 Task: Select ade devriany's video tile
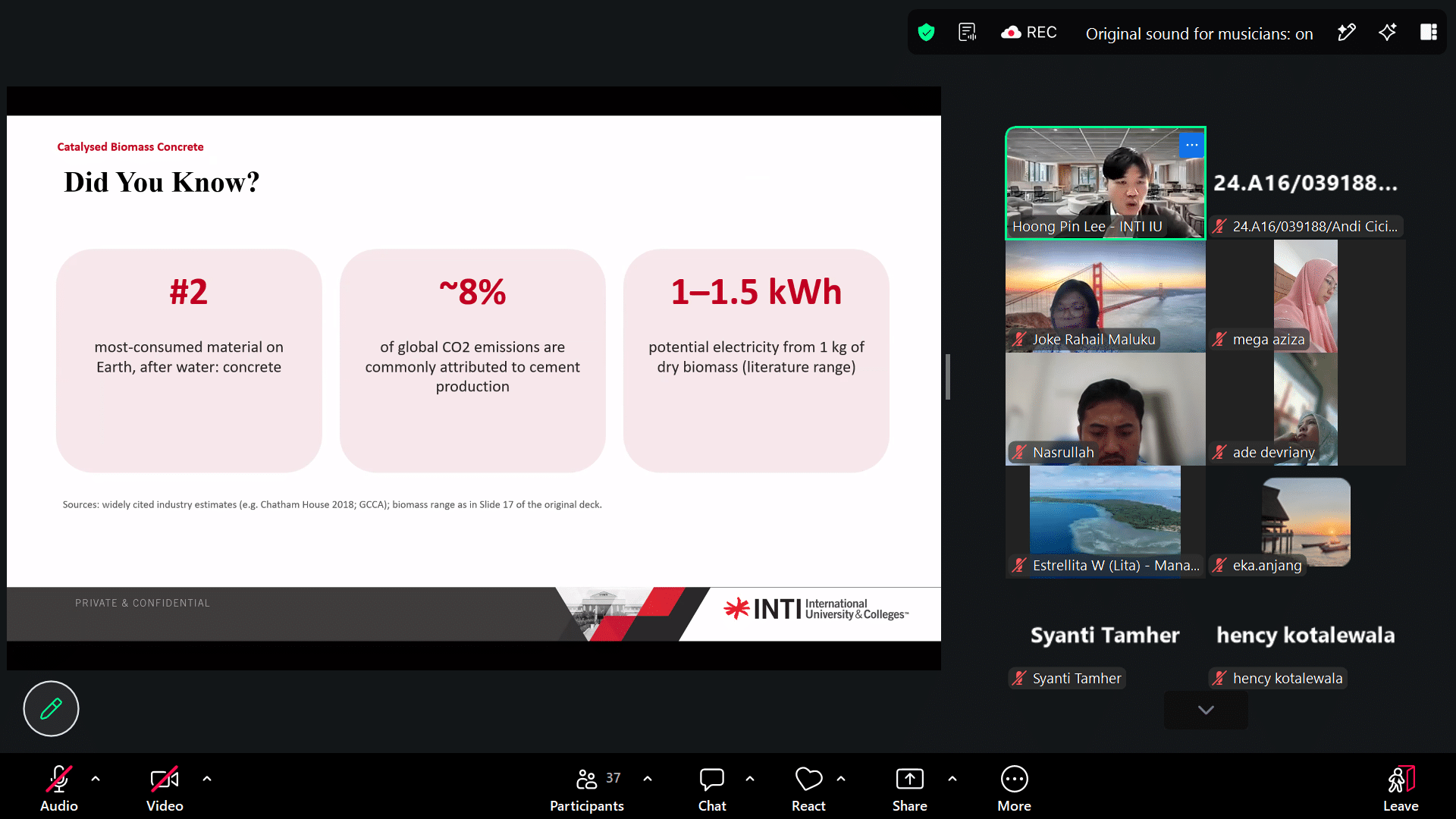coord(1306,409)
